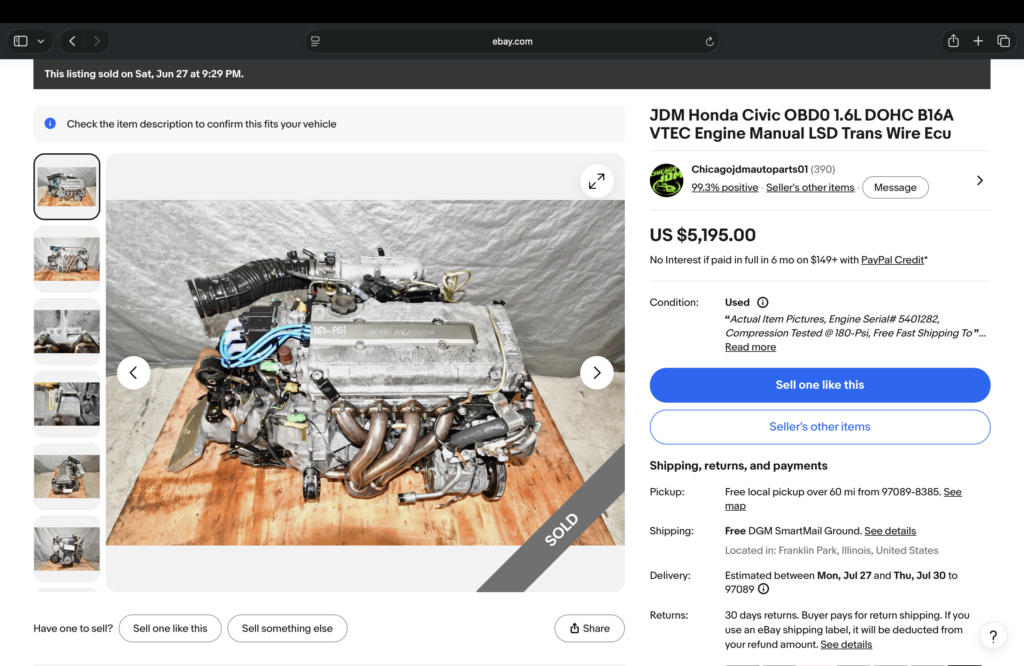The height and width of the screenshot is (666, 1024).
Task: Click the Sell something else button
Action: [287, 628]
